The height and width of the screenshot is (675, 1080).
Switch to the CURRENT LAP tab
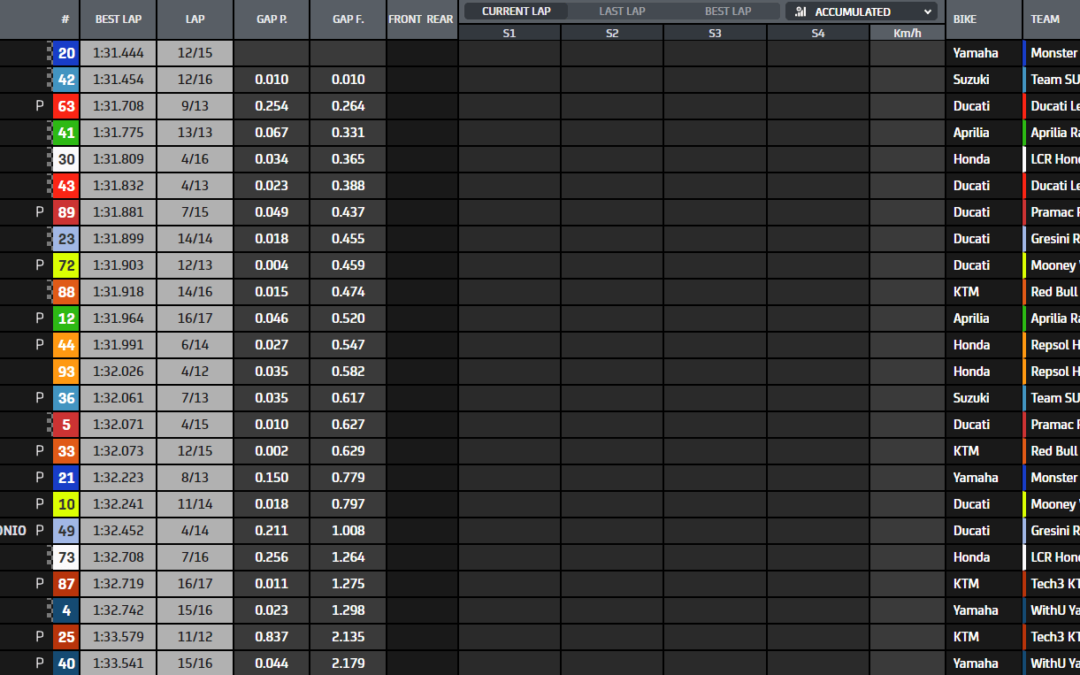(517, 11)
